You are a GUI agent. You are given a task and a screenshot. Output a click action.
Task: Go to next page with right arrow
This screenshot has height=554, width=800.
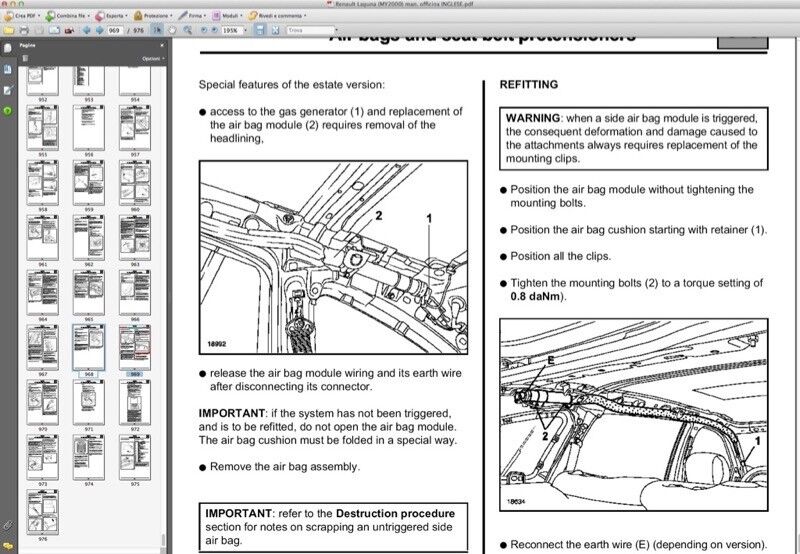99,30
